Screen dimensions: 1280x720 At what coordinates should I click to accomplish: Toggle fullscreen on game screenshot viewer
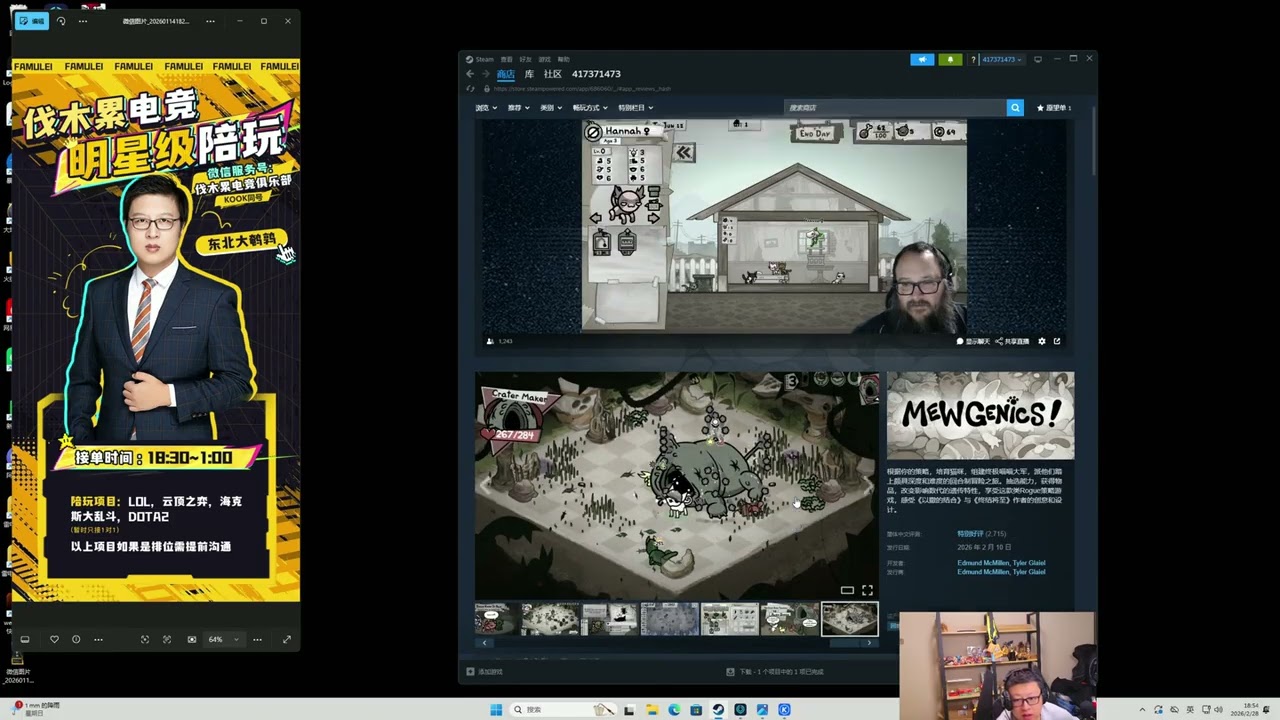click(x=867, y=590)
